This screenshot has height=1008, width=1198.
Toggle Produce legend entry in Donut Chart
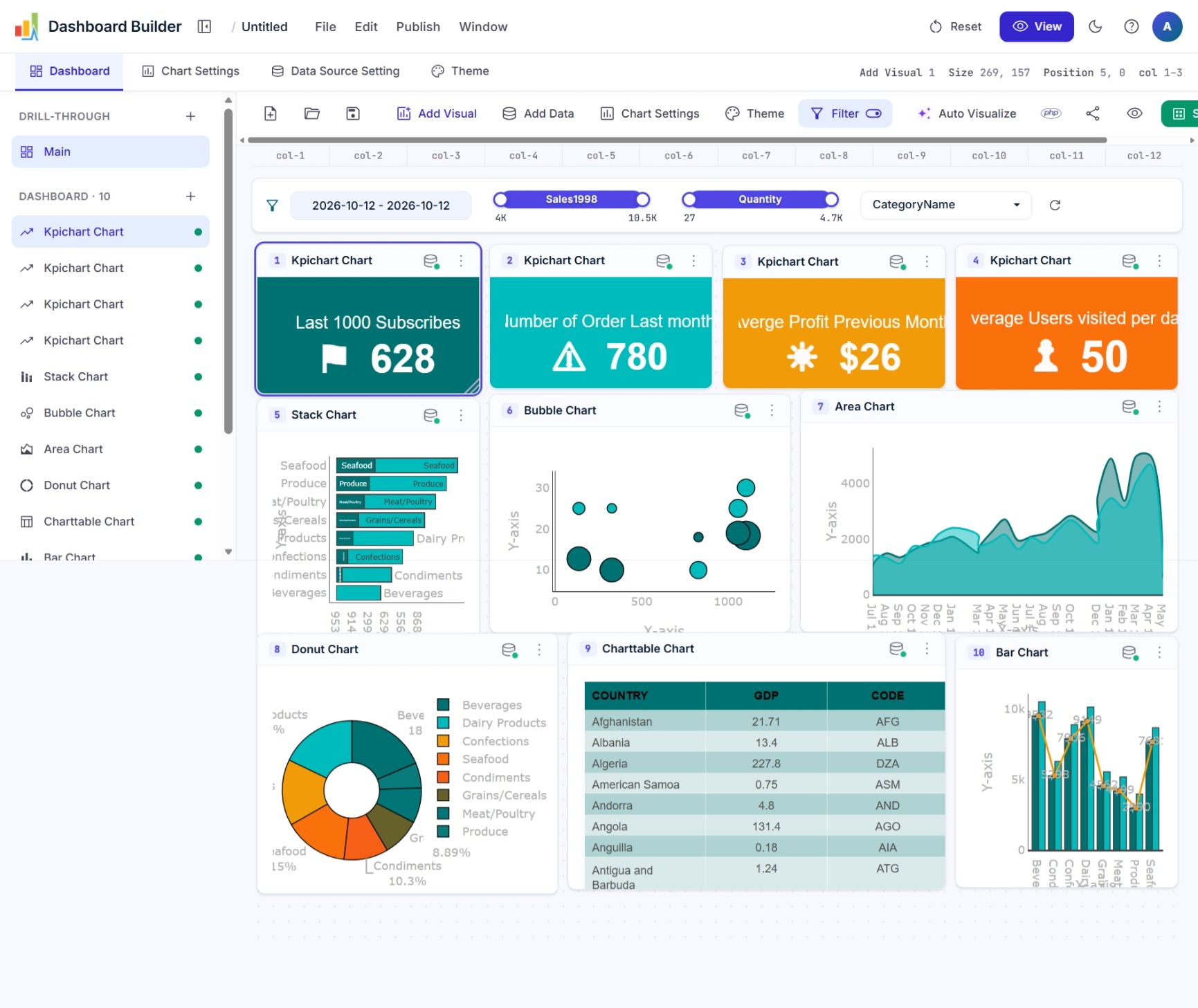point(473,832)
